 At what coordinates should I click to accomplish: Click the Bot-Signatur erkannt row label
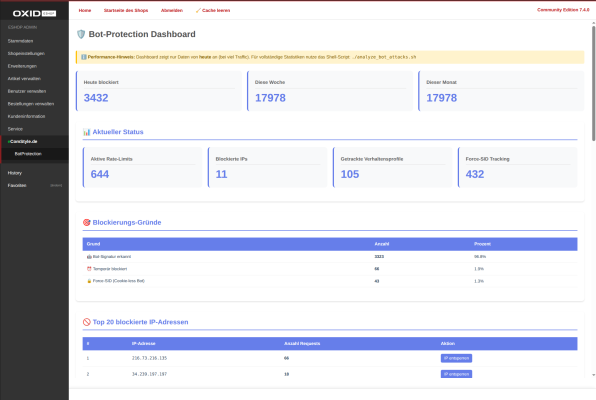112,257
